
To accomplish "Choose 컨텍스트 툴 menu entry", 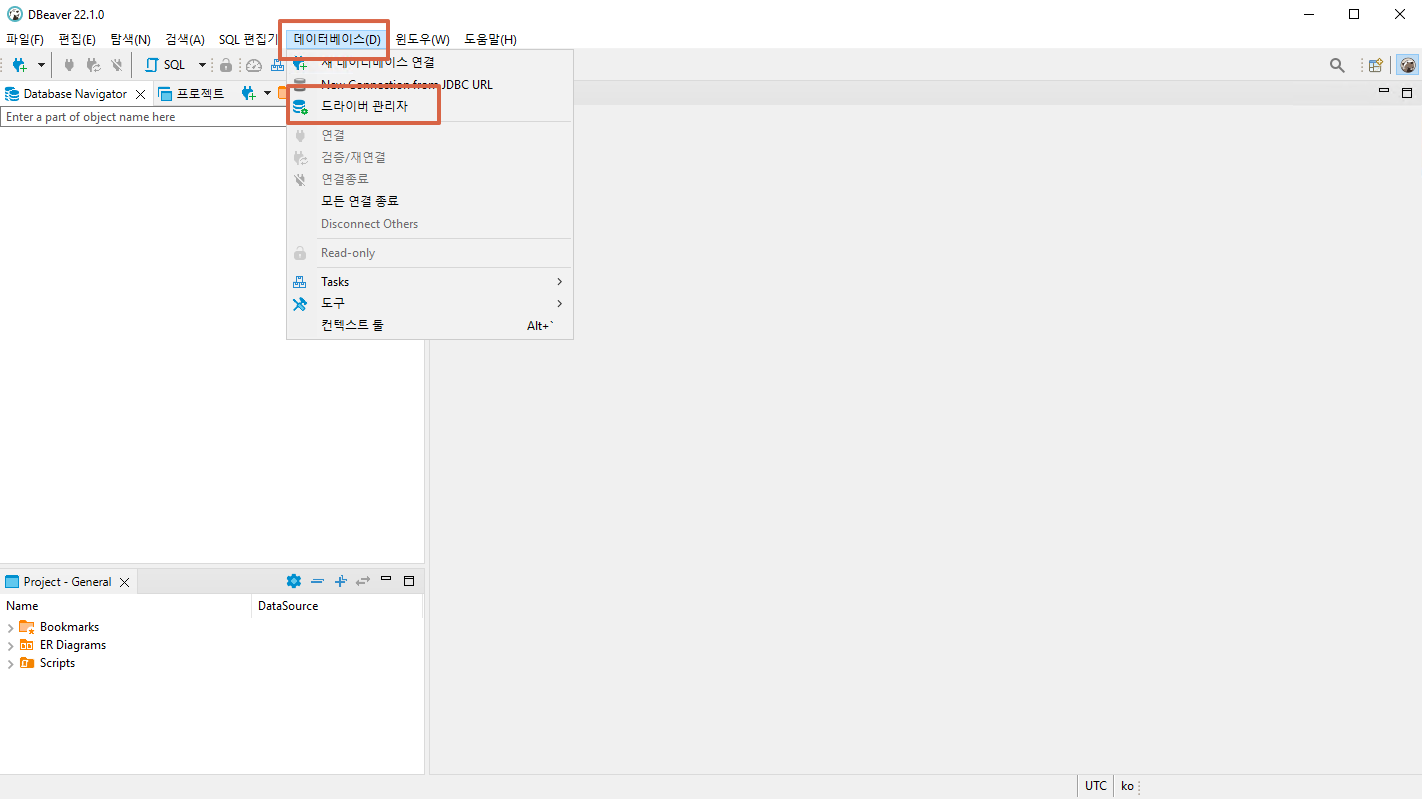I will click(430, 325).
